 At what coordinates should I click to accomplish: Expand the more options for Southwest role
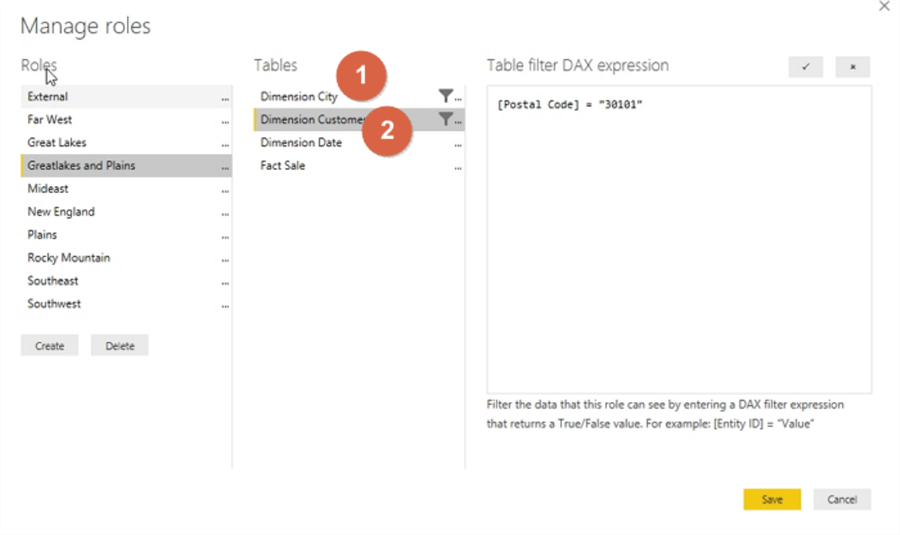[225, 305]
